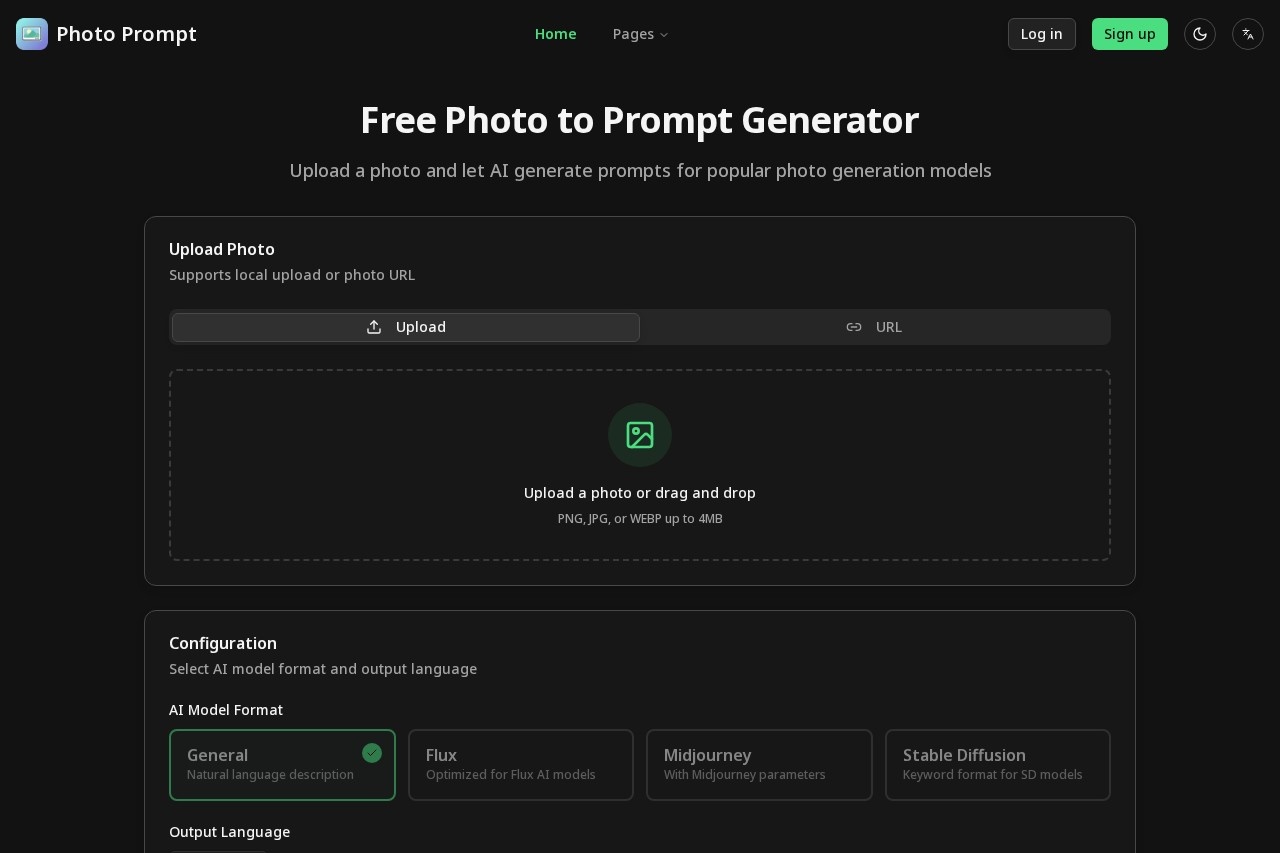Screen dimensions: 1280x853
Task: Select the General natural language format
Action: tap(282, 765)
